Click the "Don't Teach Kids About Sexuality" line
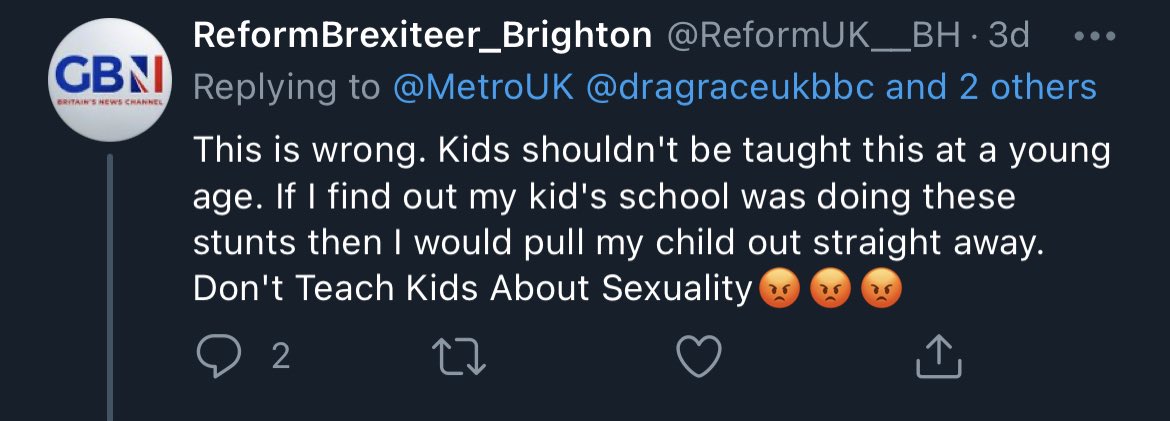Image resolution: width=1170 pixels, height=421 pixels. tap(470, 289)
